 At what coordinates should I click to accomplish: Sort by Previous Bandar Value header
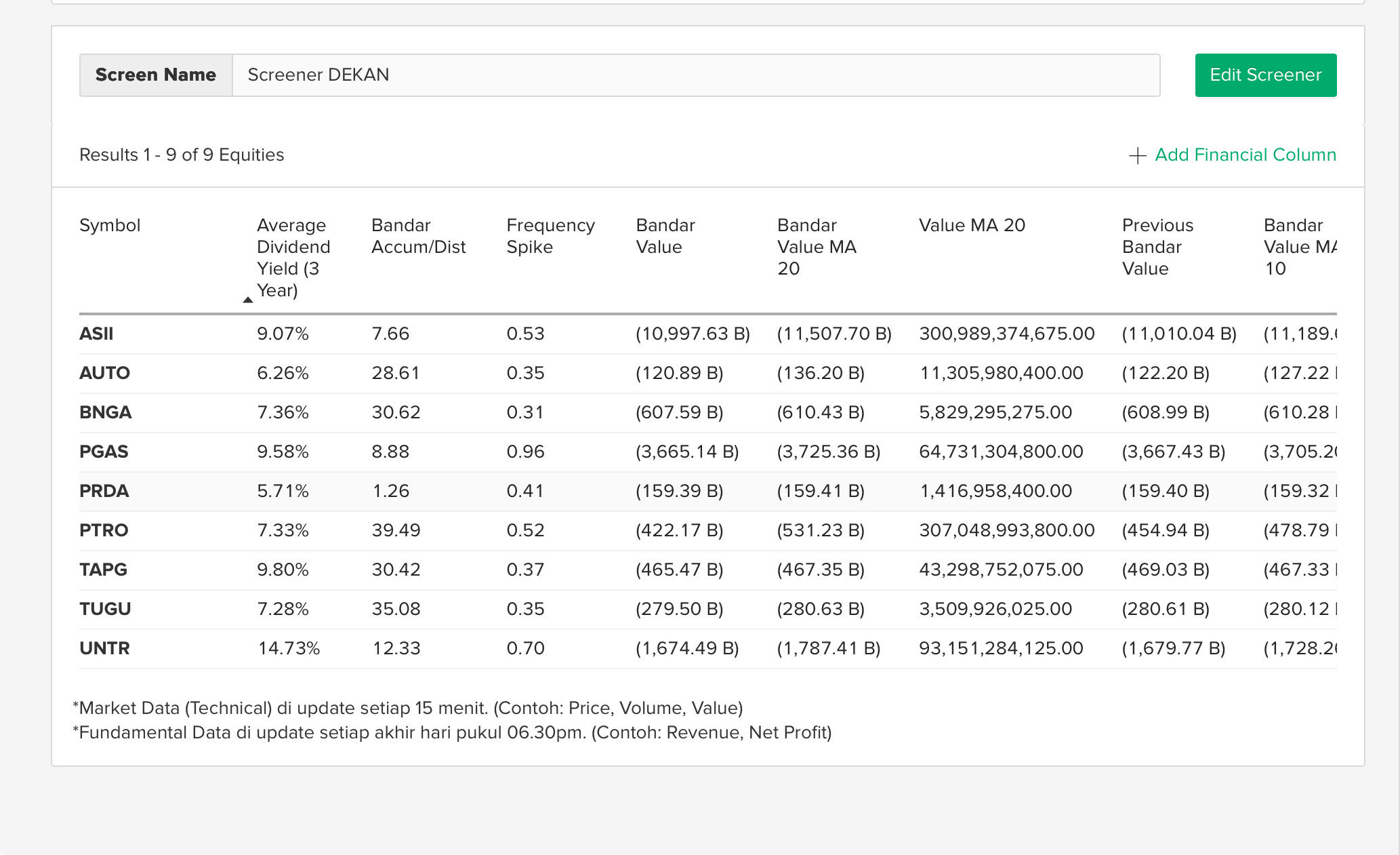(1157, 247)
